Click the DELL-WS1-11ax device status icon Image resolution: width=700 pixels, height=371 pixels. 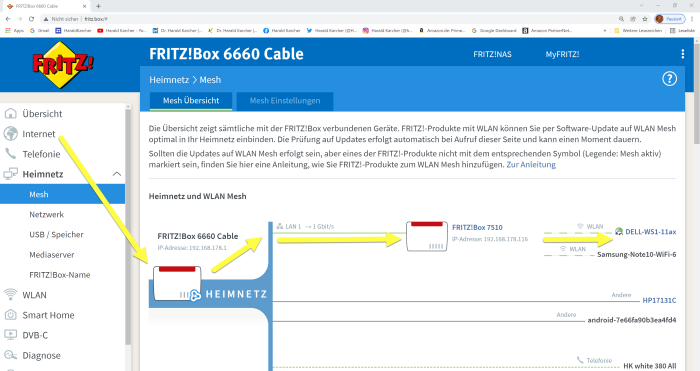(619, 231)
